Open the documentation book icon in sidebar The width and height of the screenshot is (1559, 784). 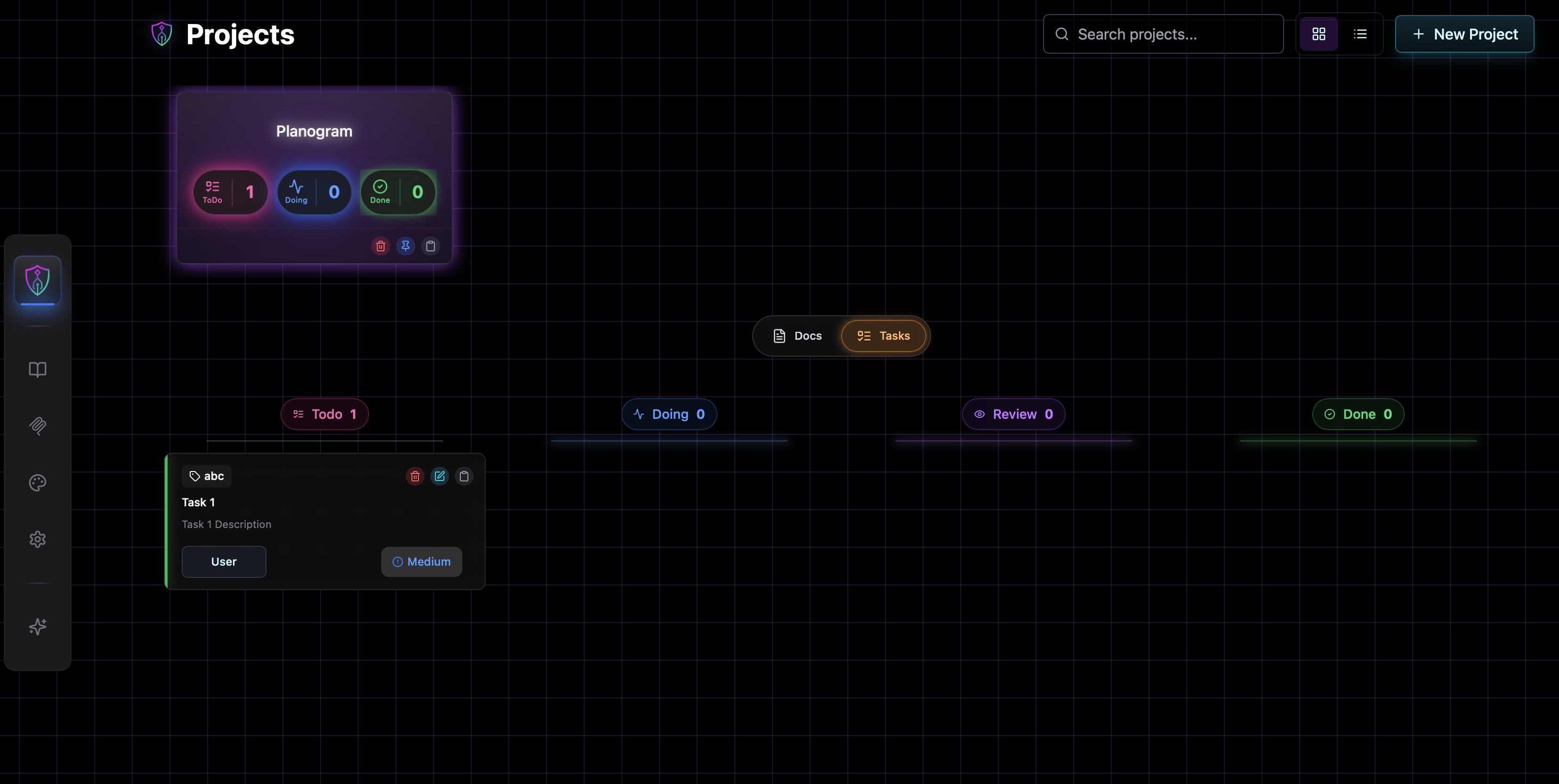pyautogui.click(x=38, y=369)
